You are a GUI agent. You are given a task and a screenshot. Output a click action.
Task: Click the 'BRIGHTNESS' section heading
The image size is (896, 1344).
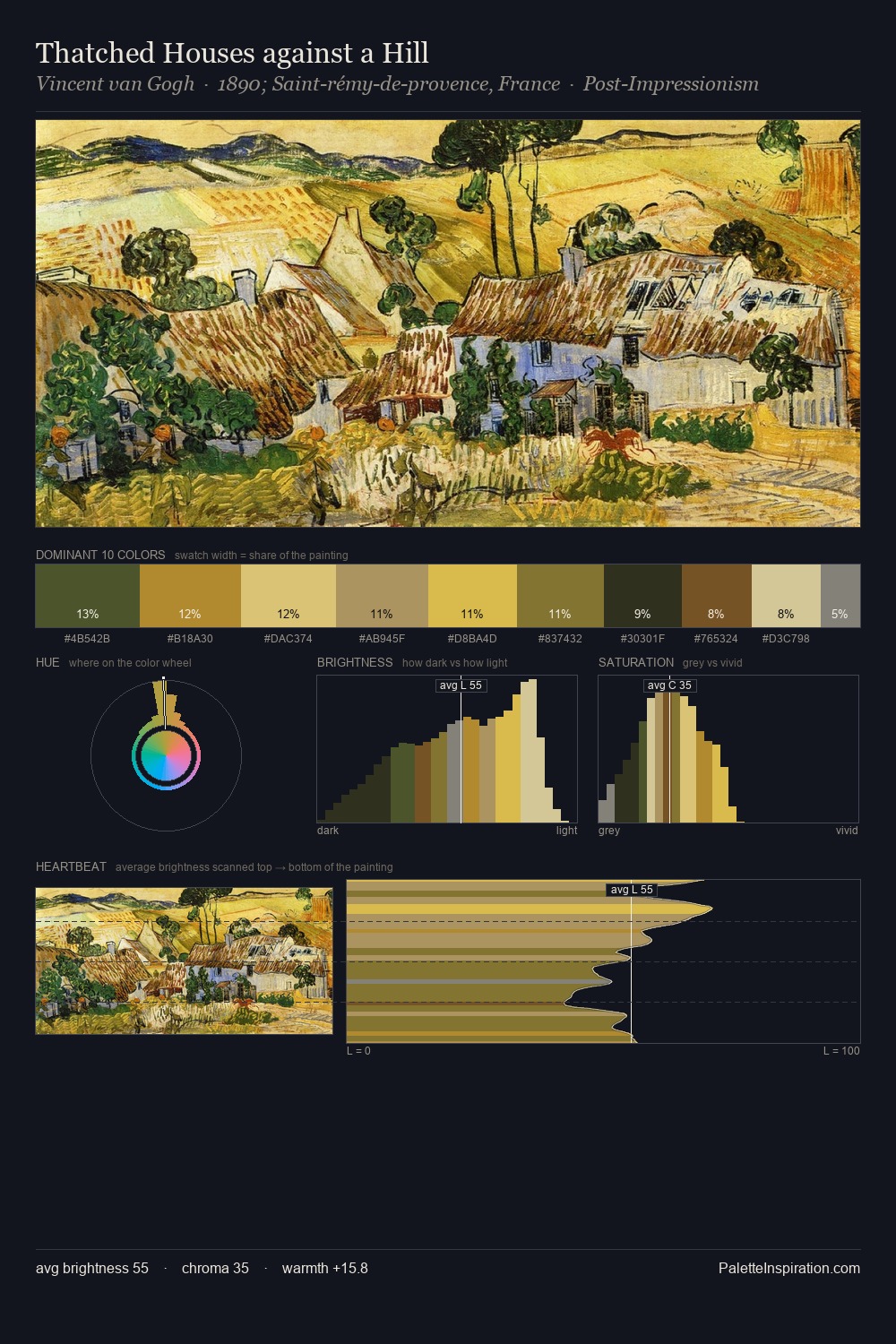point(355,662)
